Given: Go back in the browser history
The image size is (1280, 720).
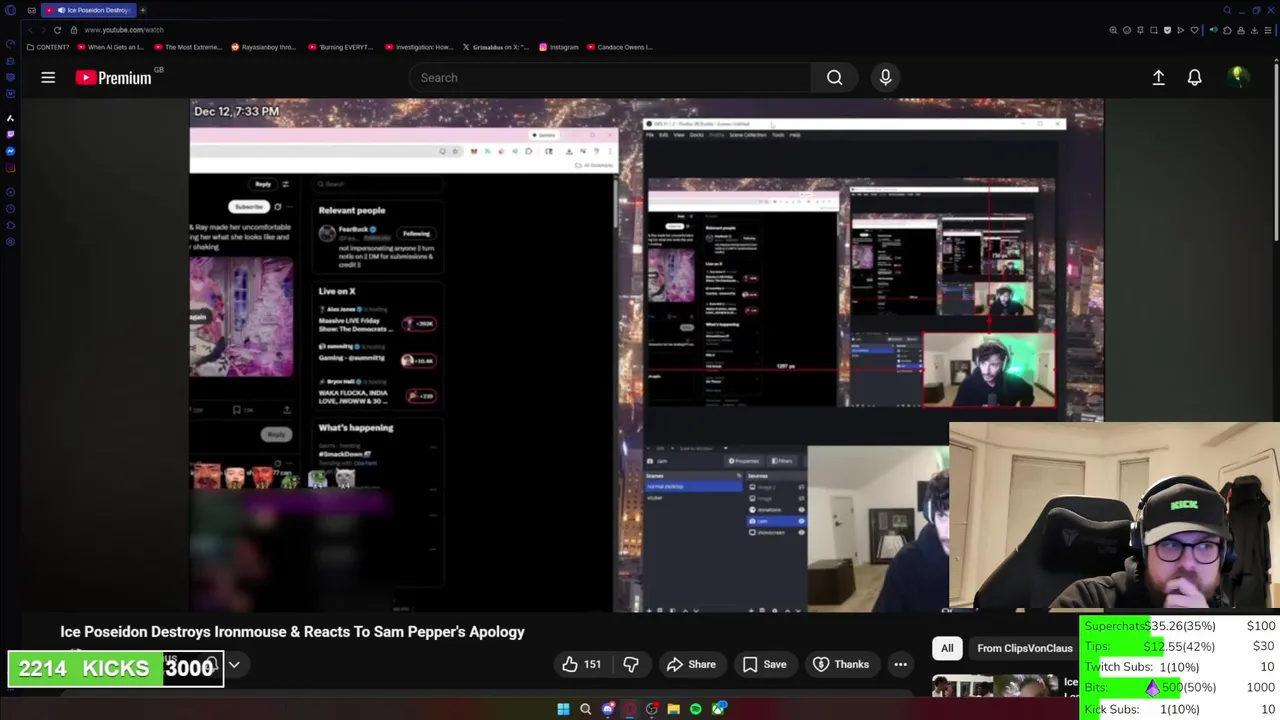Looking at the screenshot, I should (x=31, y=30).
